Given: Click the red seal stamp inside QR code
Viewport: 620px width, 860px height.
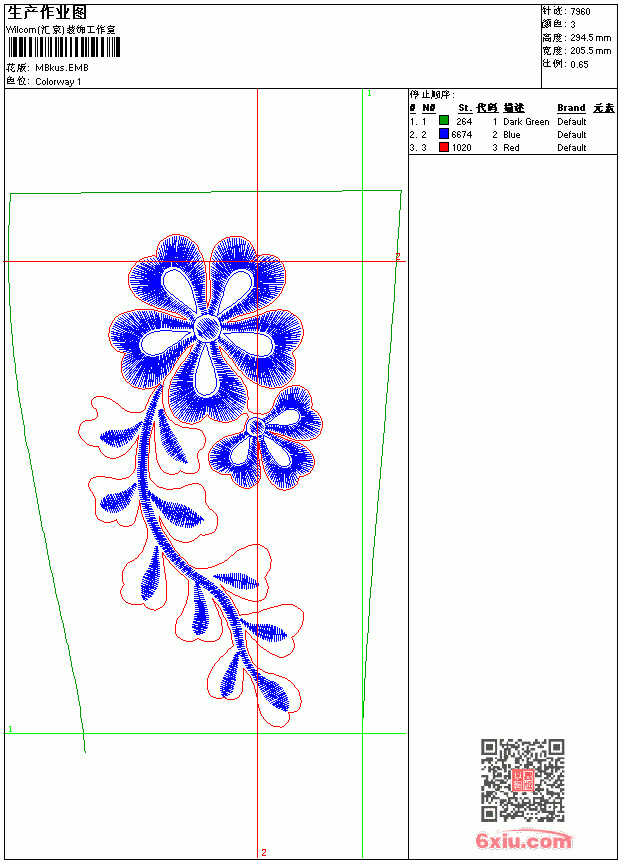Looking at the screenshot, I should pos(523,780).
